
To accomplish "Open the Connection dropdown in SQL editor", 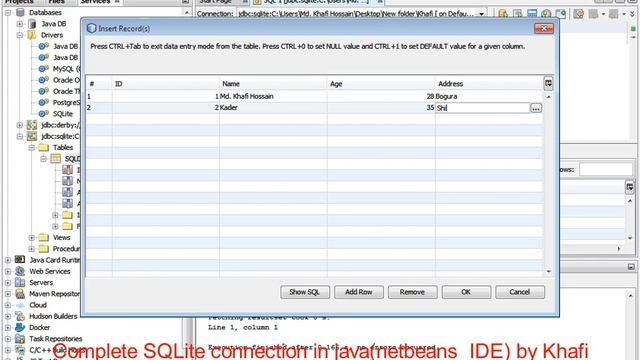I will (482, 14).
